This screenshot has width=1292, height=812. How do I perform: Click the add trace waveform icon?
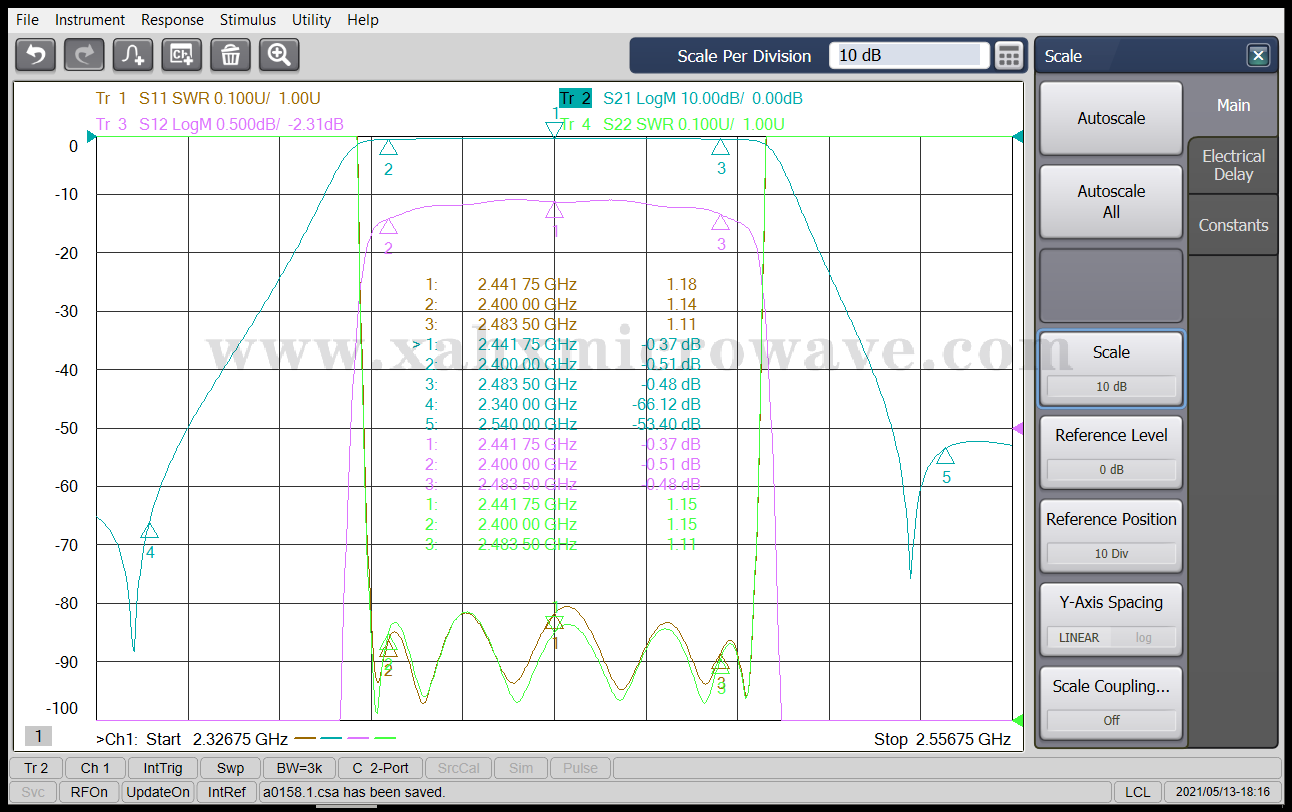[x=133, y=55]
